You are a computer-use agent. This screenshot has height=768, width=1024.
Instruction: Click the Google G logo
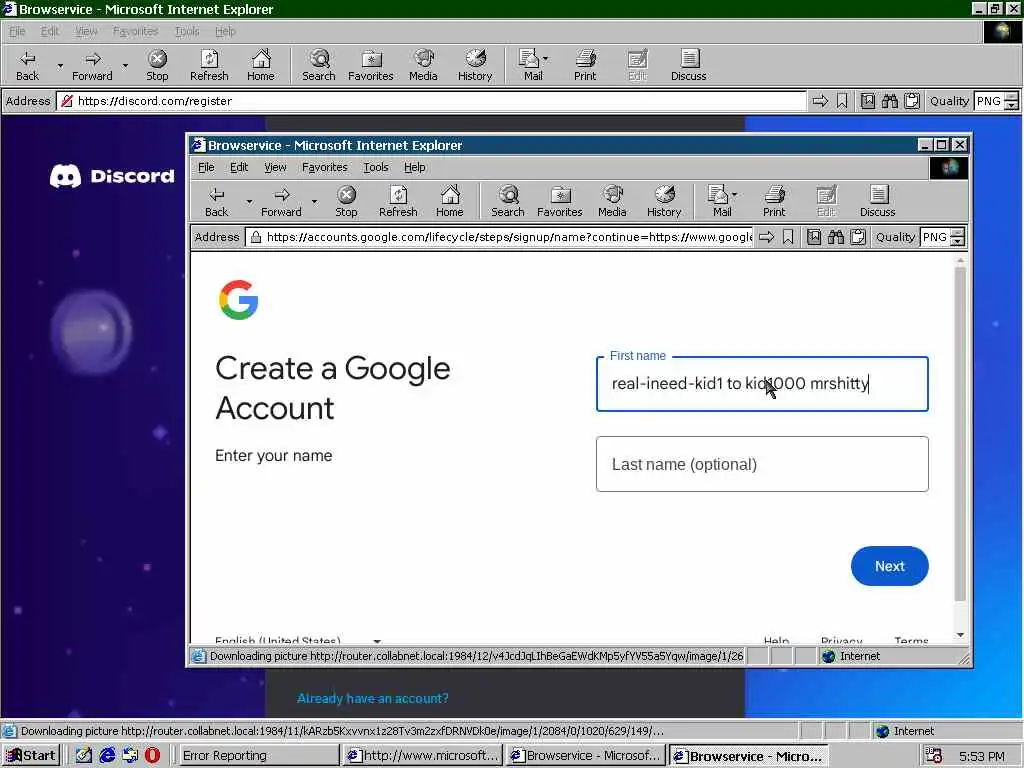point(238,300)
